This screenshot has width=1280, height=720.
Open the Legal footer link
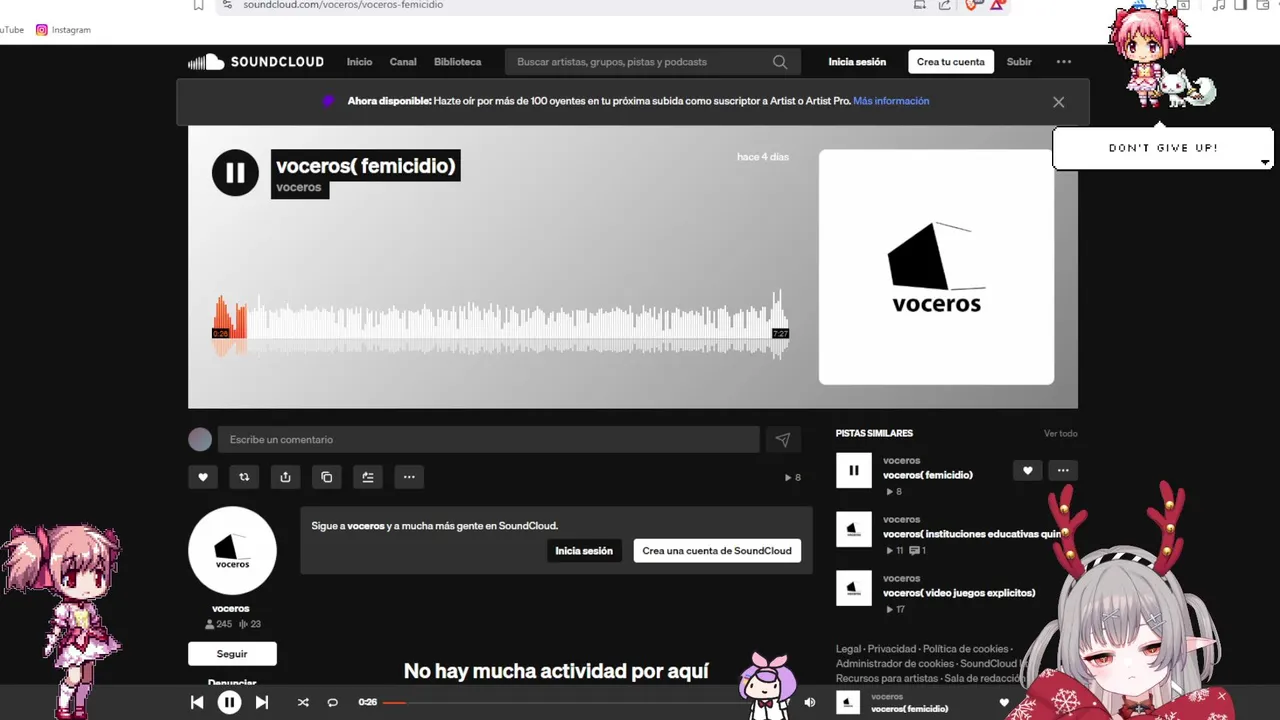click(x=848, y=649)
